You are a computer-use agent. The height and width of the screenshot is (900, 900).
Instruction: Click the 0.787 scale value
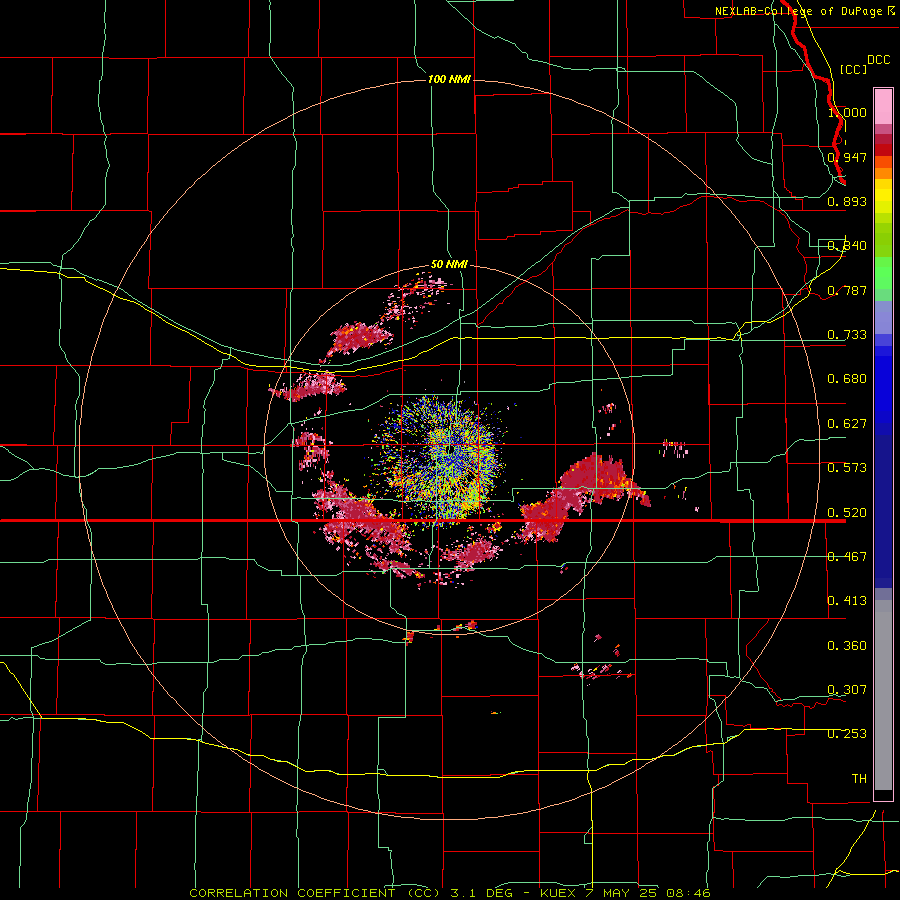pos(847,290)
